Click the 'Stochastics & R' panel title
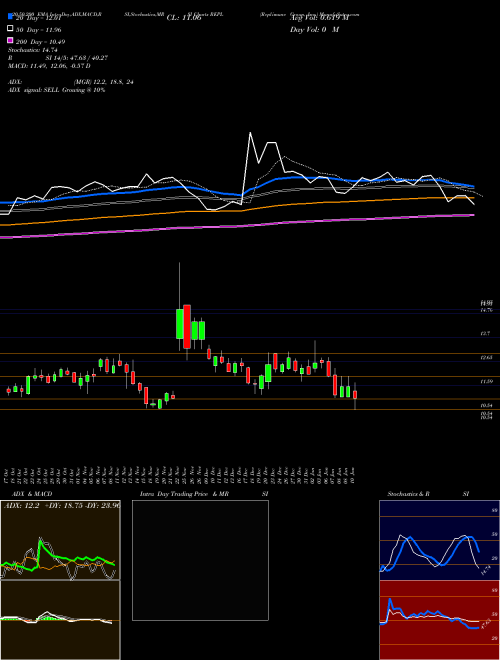 click(408, 494)
